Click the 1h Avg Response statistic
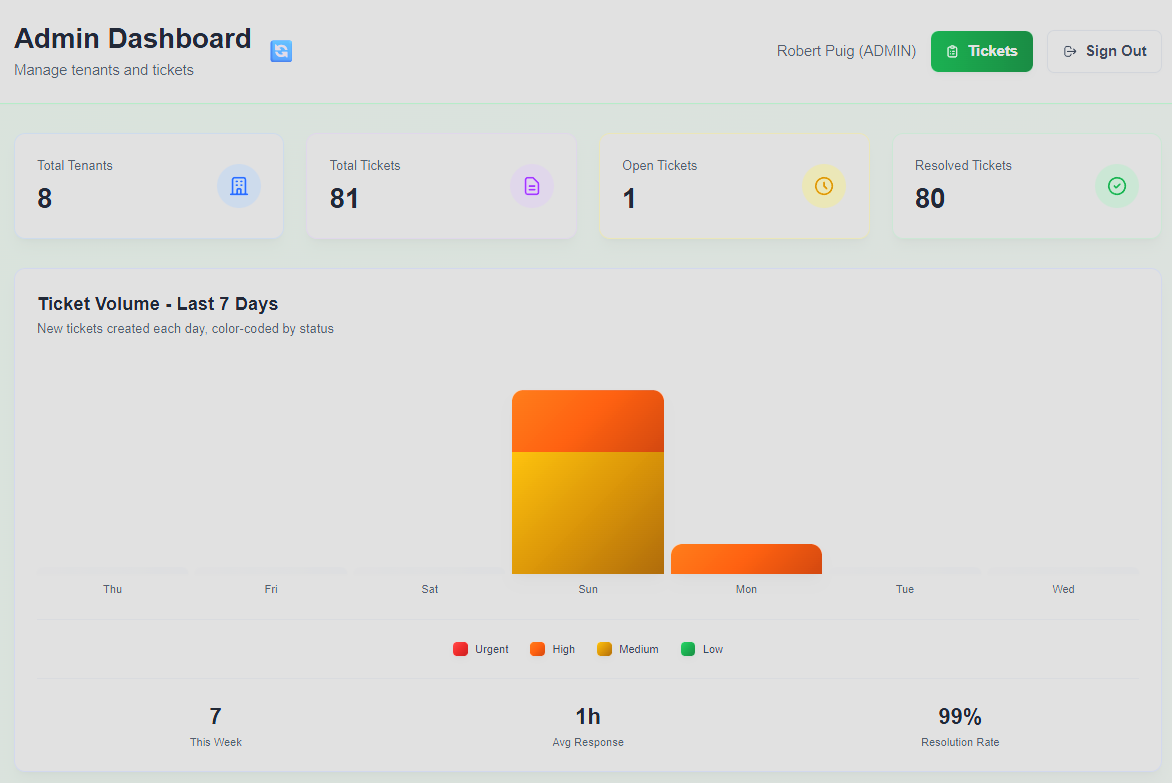The width and height of the screenshot is (1172, 783). 587,726
